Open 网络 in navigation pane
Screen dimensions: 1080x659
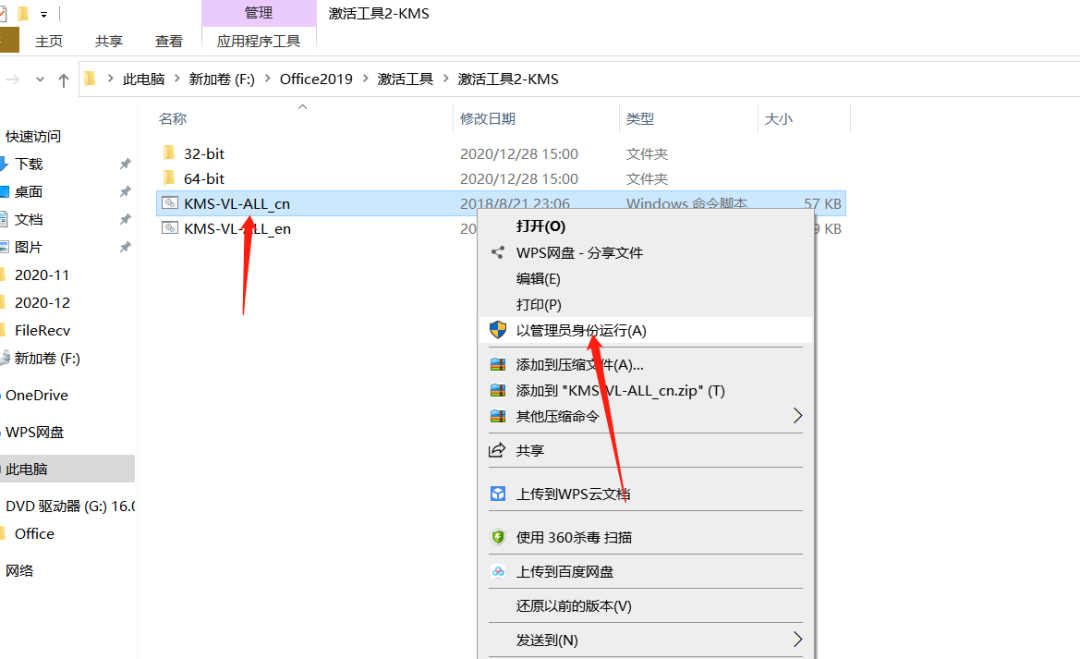(x=19, y=571)
